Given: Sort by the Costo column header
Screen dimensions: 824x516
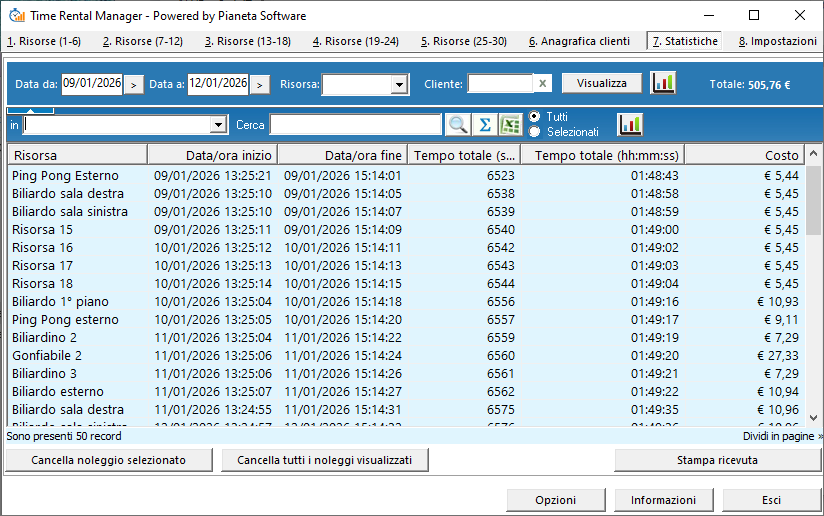Looking at the screenshot, I should [744, 155].
